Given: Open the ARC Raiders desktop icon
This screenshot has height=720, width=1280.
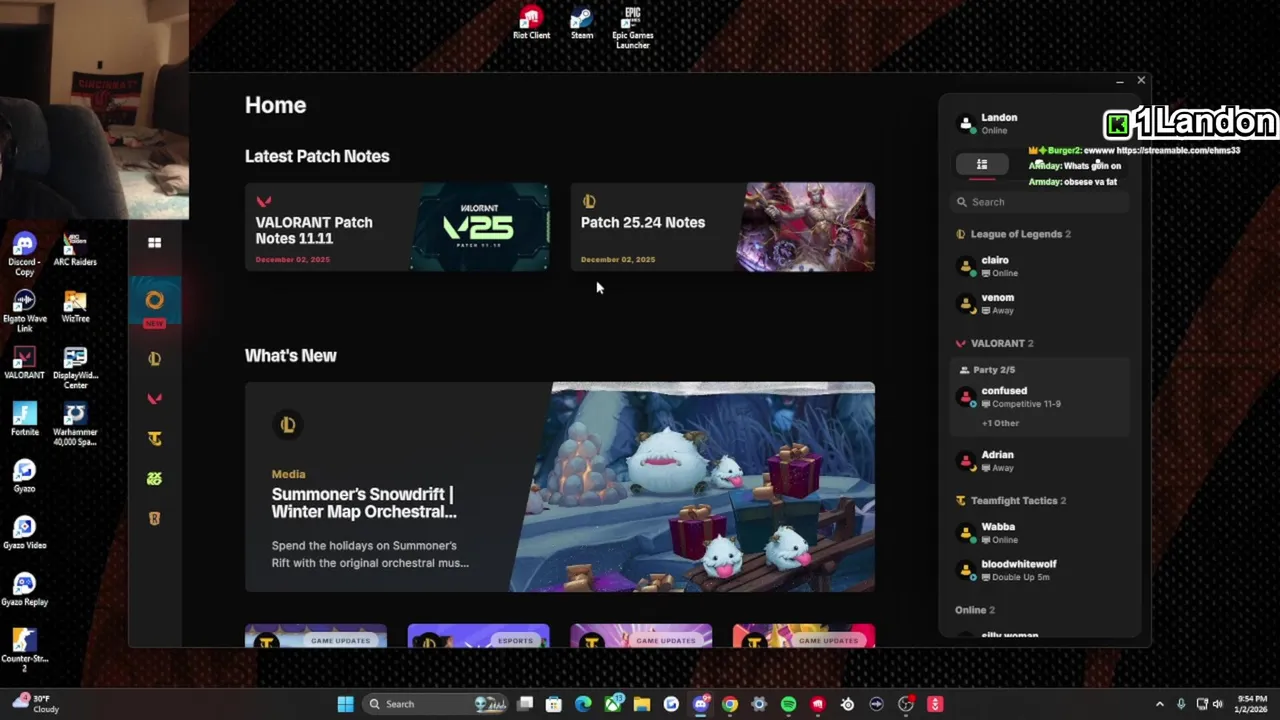Looking at the screenshot, I should pyautogui.click(x=75, y=250).
